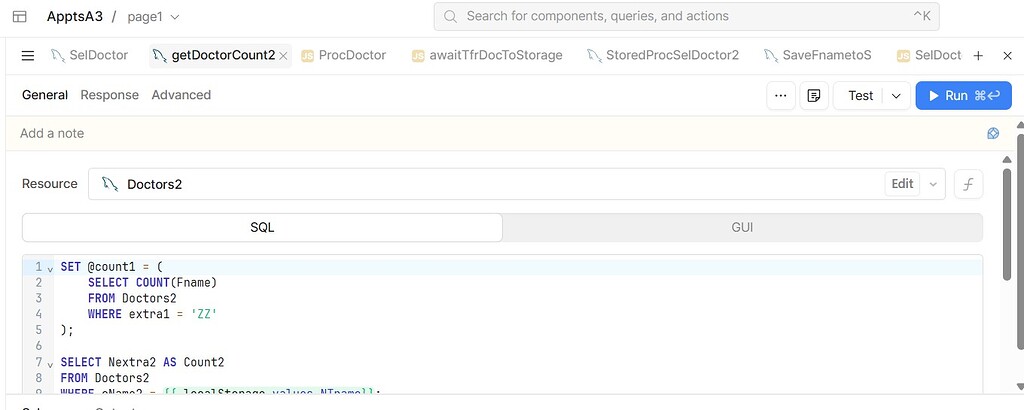Click the inner editor vertical scrollbar
The height and width of the screenshot is (410, 1024).
click(x=1006, y=223)
